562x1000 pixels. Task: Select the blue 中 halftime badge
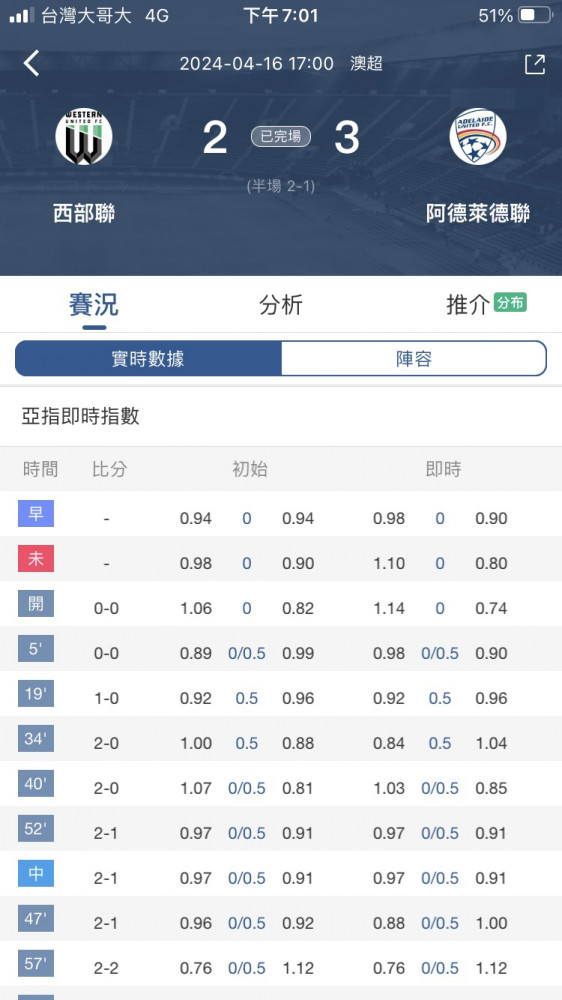[36, 874]
